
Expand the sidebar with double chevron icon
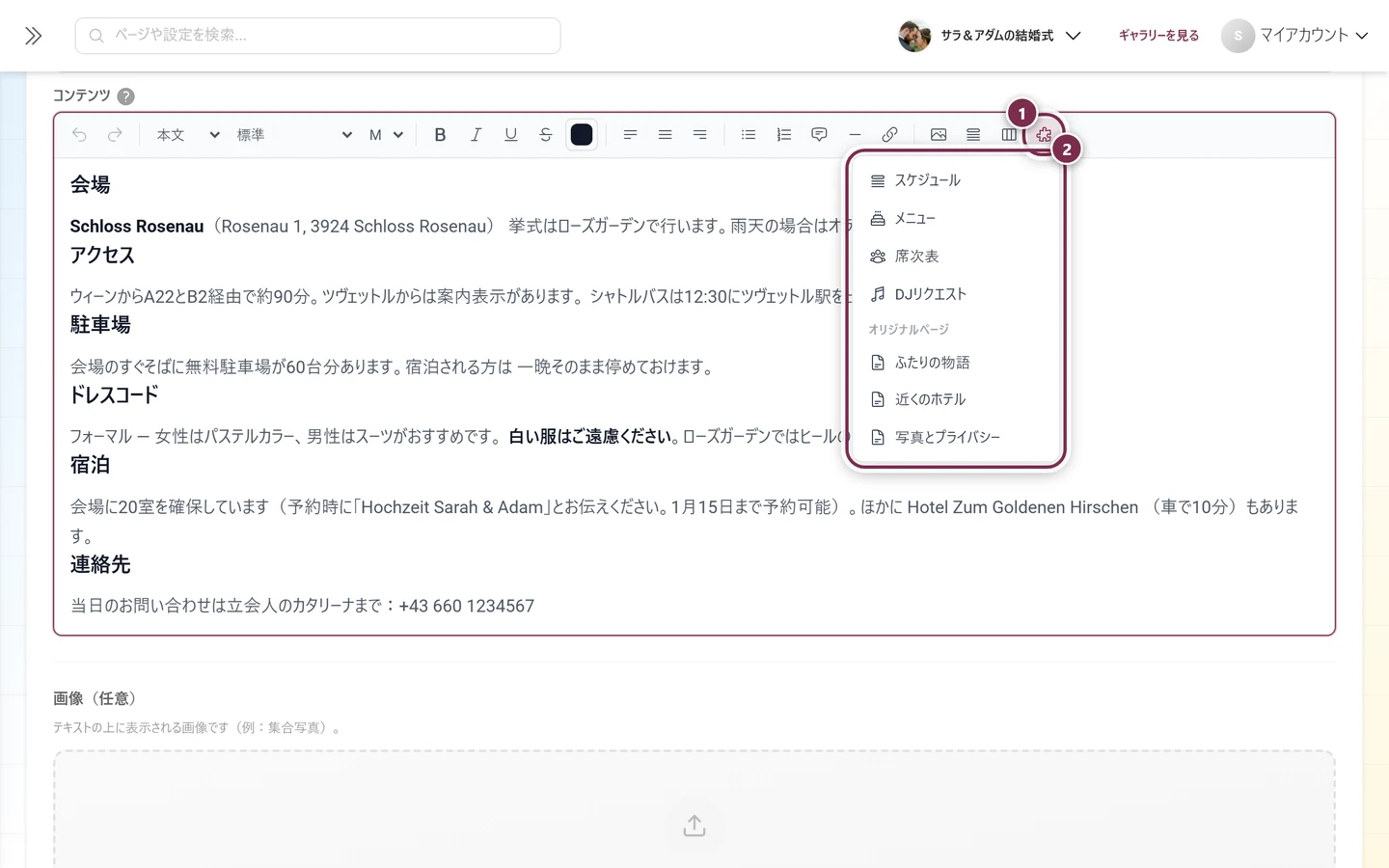[x=34, y=36]
